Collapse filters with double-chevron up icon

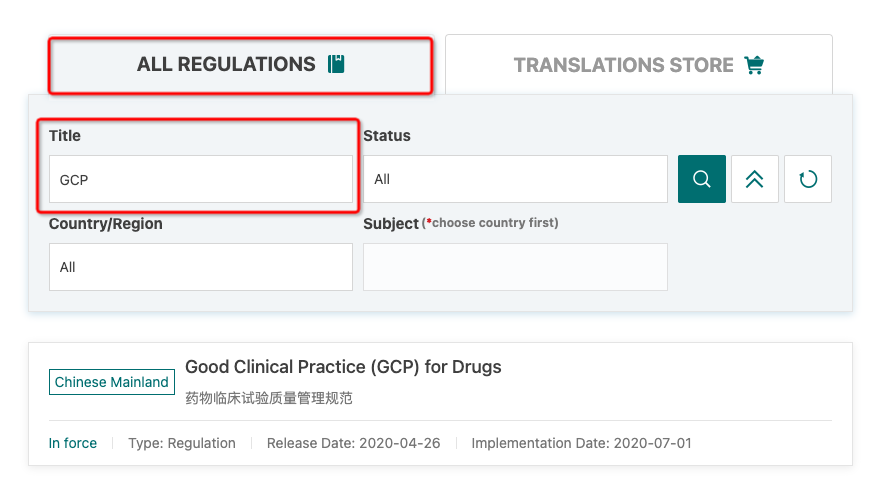tap(754, 179)
